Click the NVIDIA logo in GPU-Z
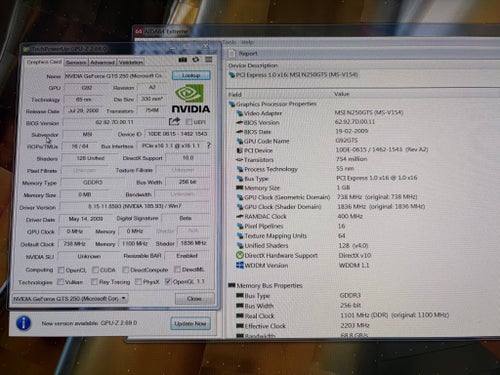 pos(191,99)
